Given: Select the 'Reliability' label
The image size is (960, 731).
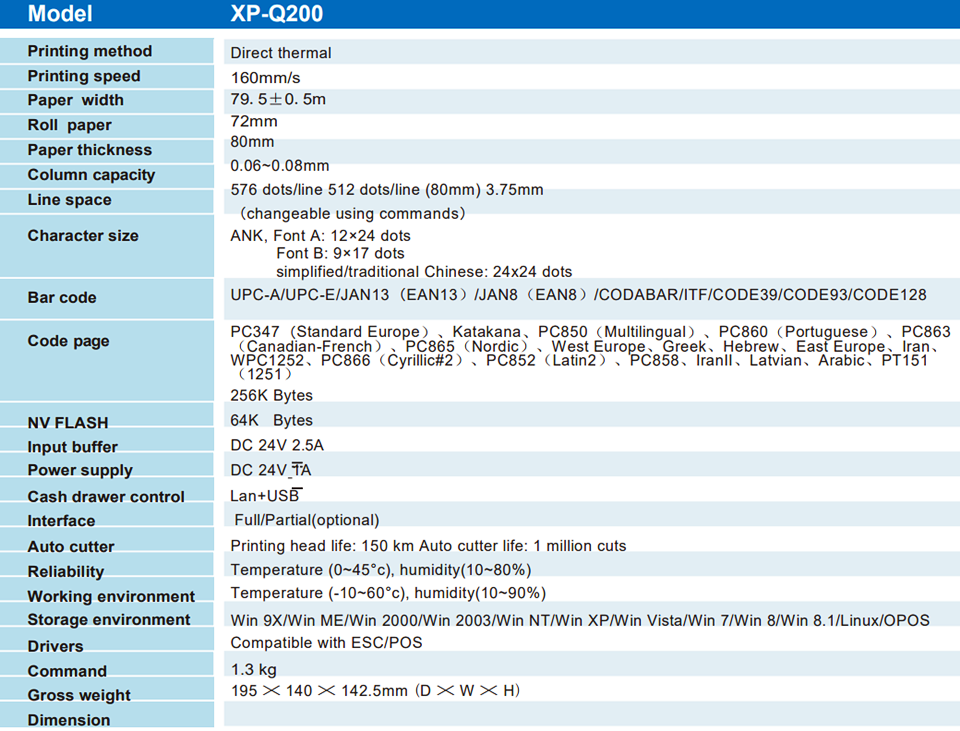Looking at the screenshot, I should (66, 572).
